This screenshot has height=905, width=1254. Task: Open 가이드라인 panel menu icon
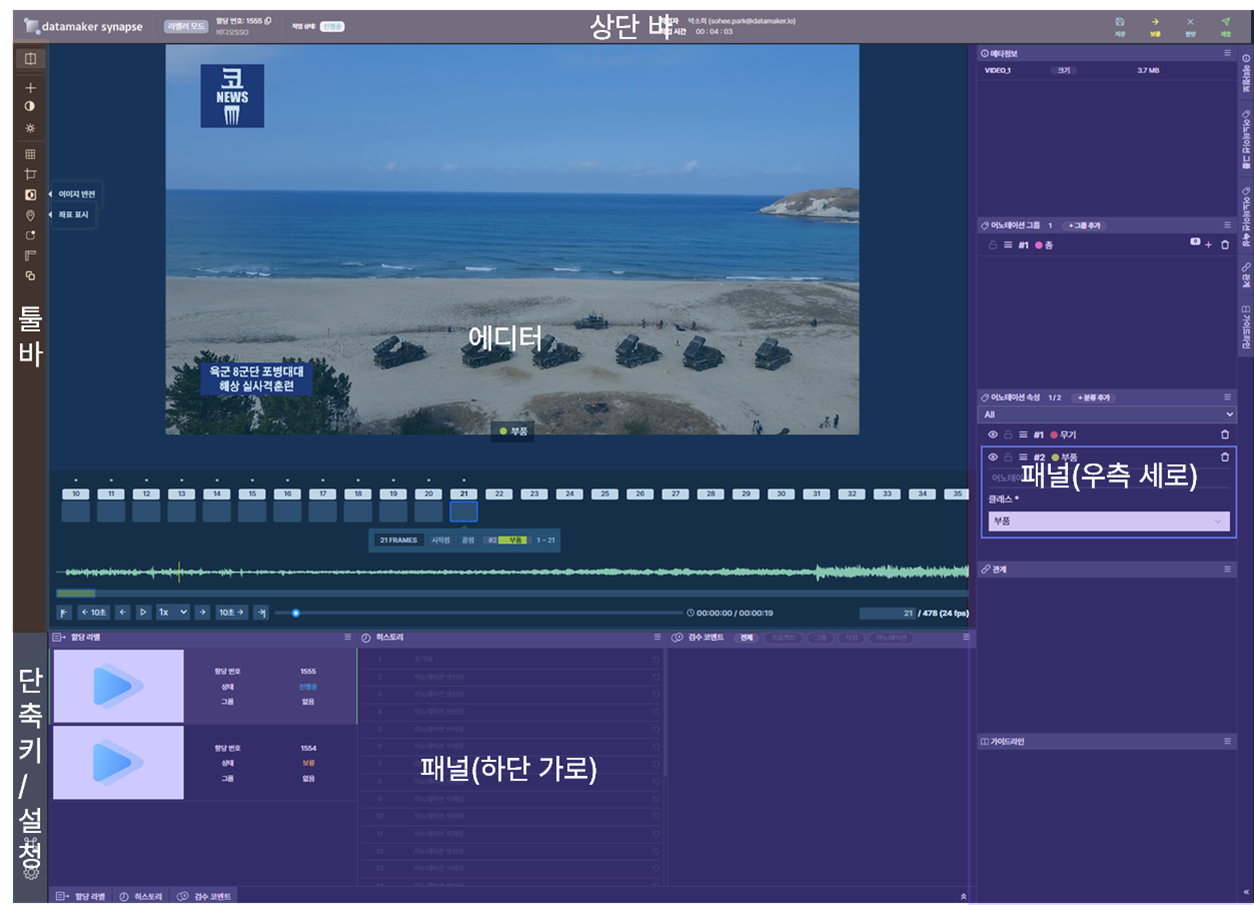pos(1228,742)
